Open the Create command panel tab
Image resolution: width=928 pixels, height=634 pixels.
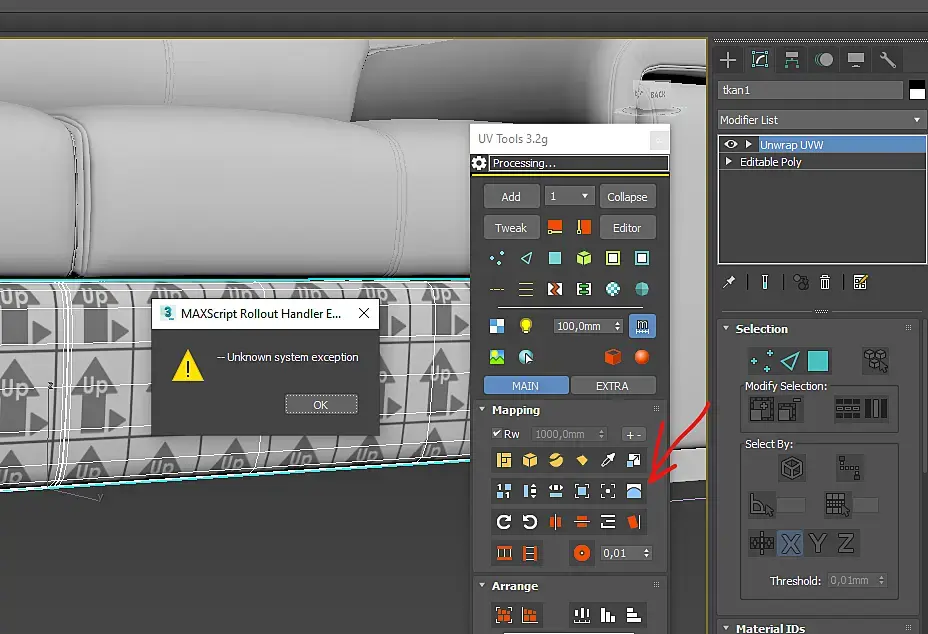(x=728, y=60)
